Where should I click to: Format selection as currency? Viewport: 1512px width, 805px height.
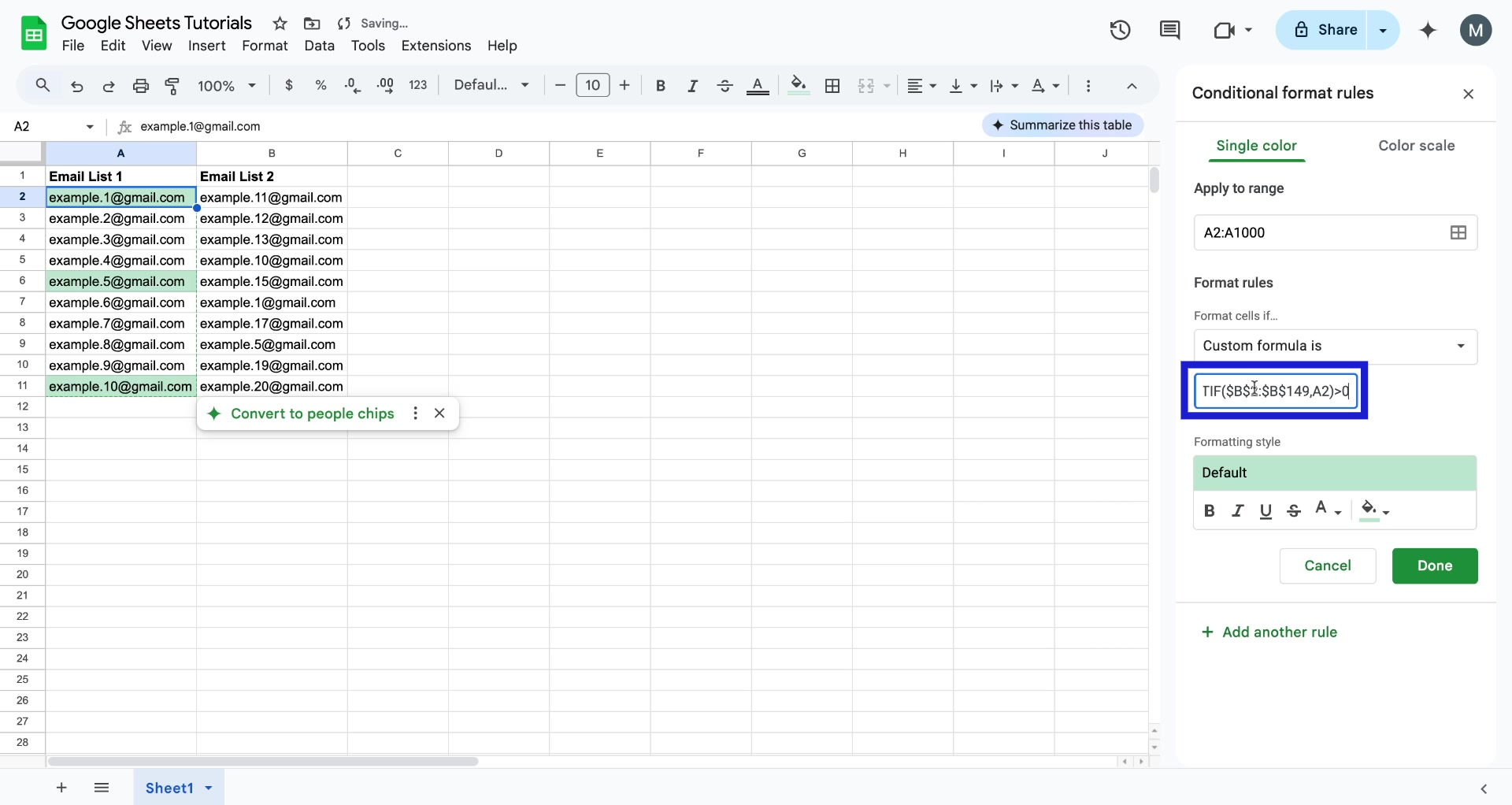pyautogui.click(x=288, y=85)
